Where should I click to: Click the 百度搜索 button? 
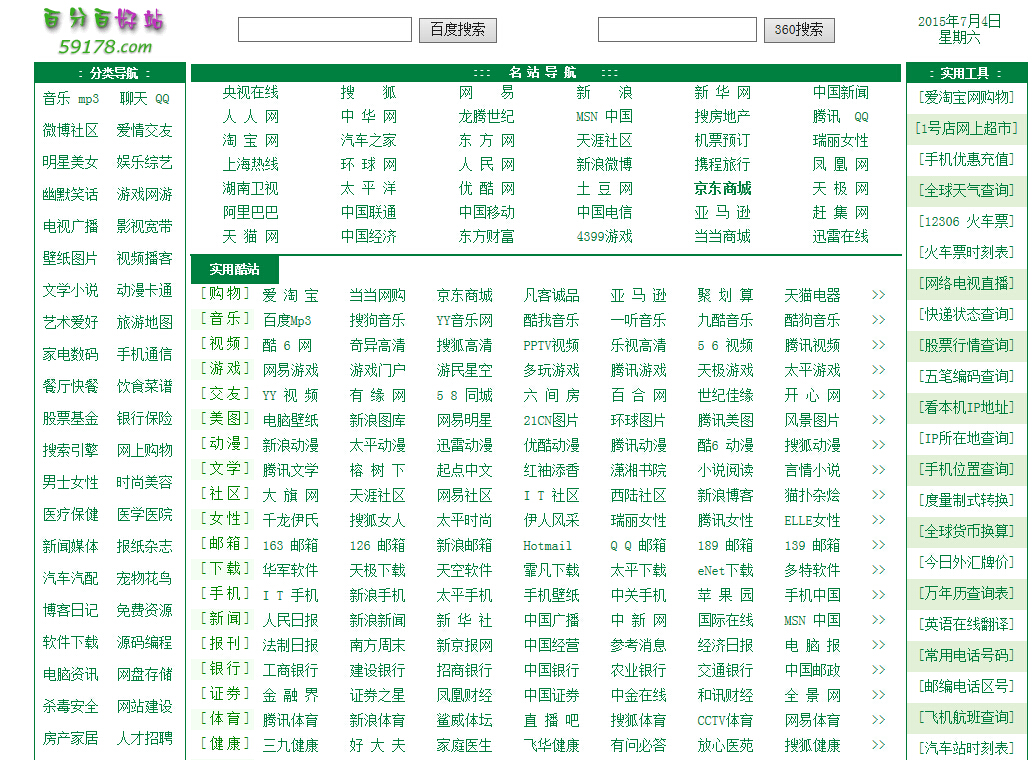[x=458, y=30]
